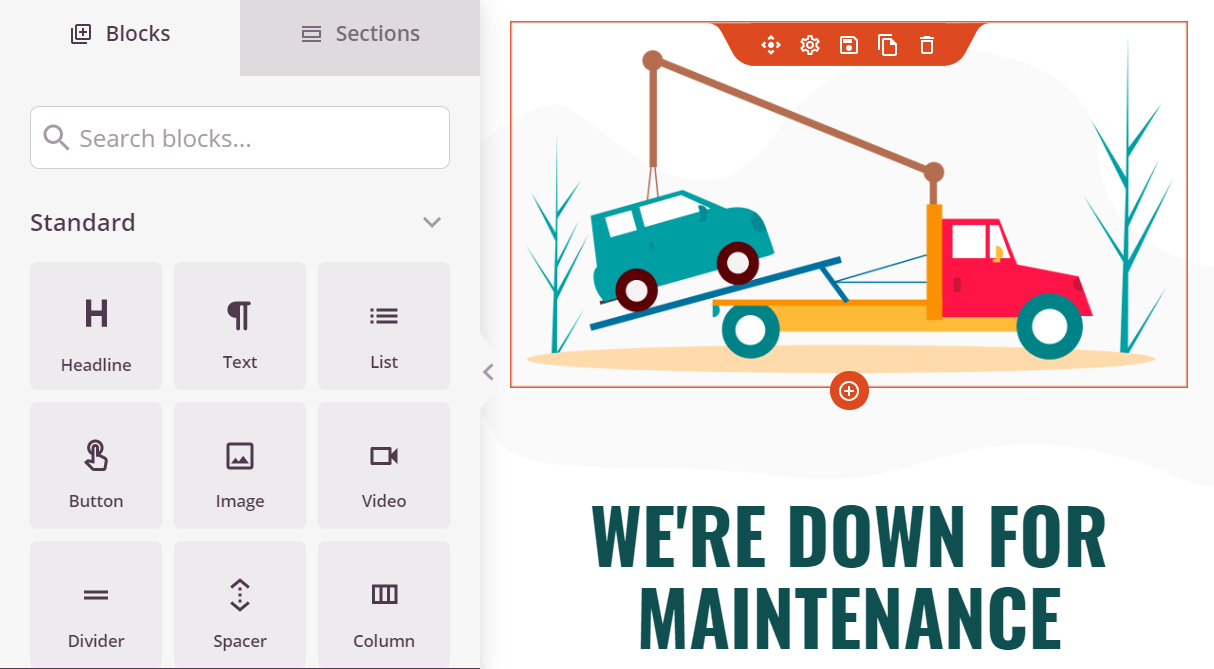Collapse the Standard blocks section
The image size is (1214, 669).
click(x=432, y=222)
